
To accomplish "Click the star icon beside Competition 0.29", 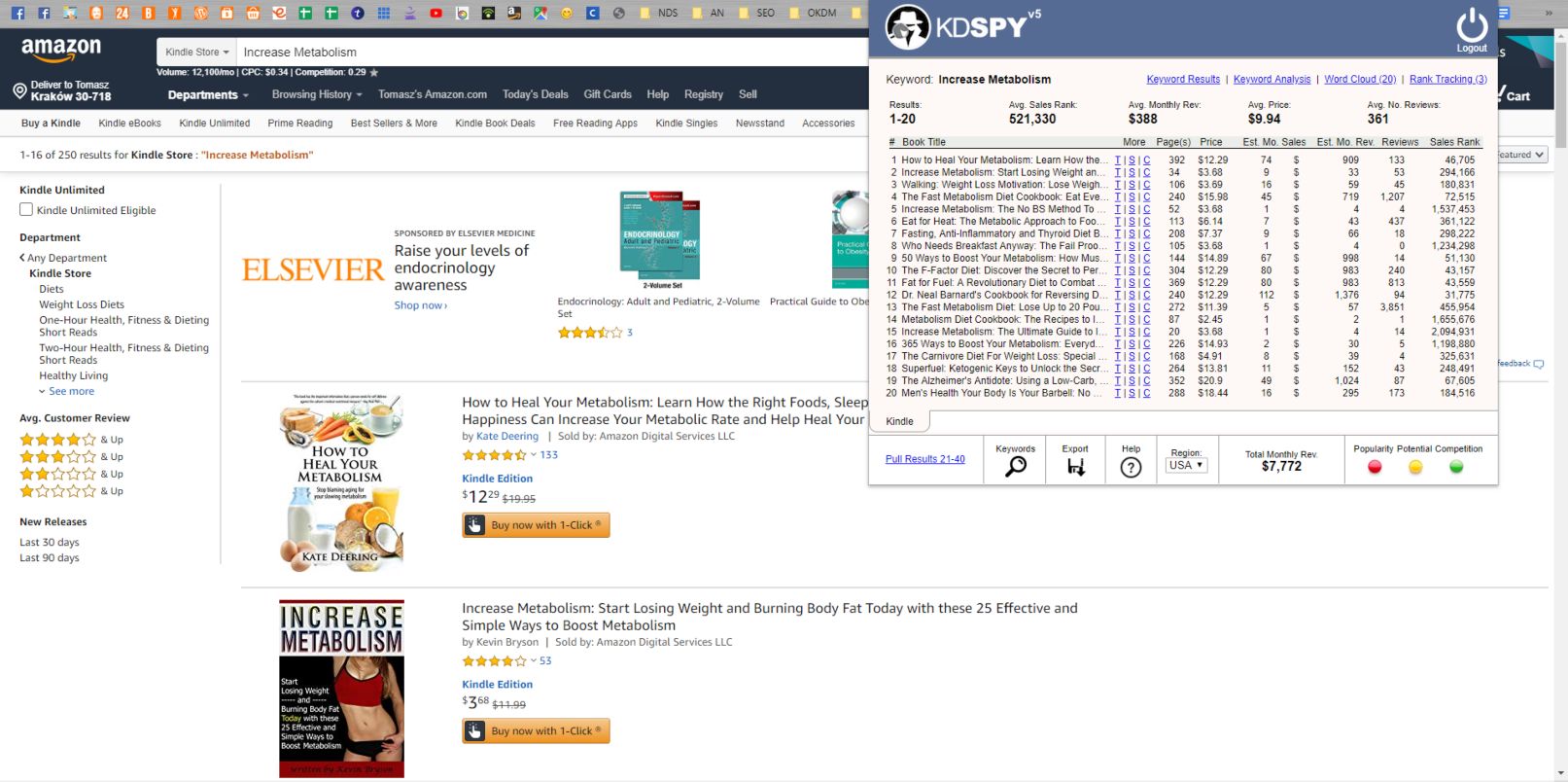I will pyautogui.click(x=374, y=73).
